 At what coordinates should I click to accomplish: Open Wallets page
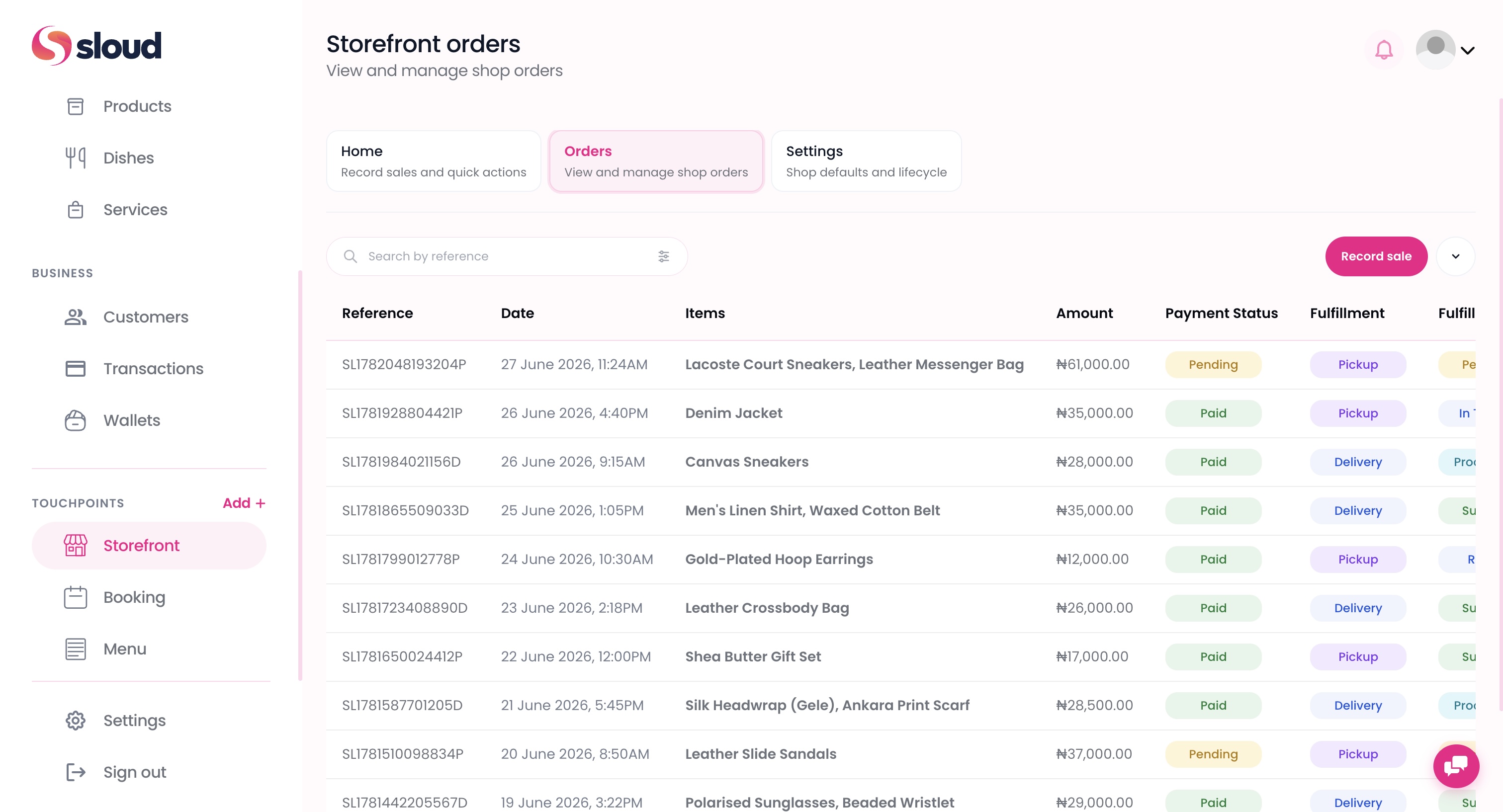pyautogui.click(x=132, y=420)
